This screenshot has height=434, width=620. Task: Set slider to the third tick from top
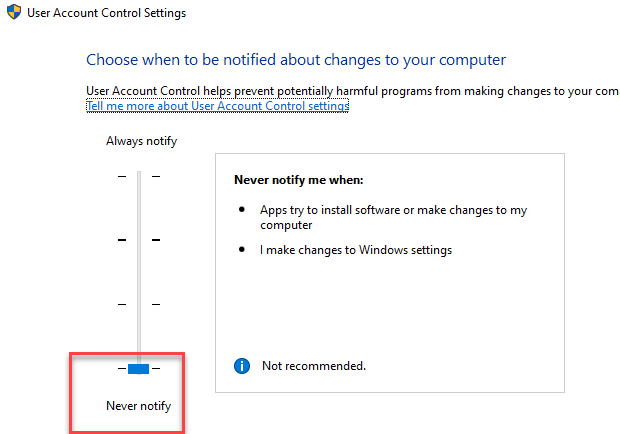point(139,304)
